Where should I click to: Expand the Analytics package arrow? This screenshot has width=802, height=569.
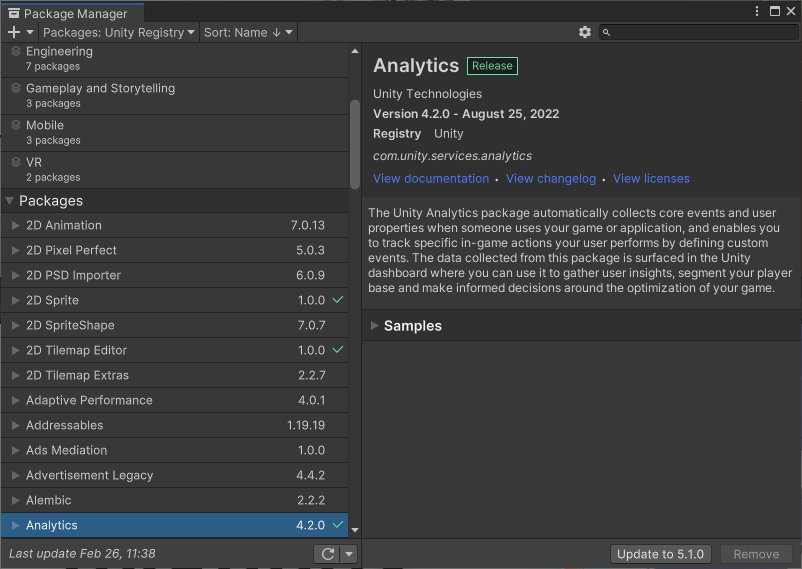pyautogui.click(x=15, y=526)
